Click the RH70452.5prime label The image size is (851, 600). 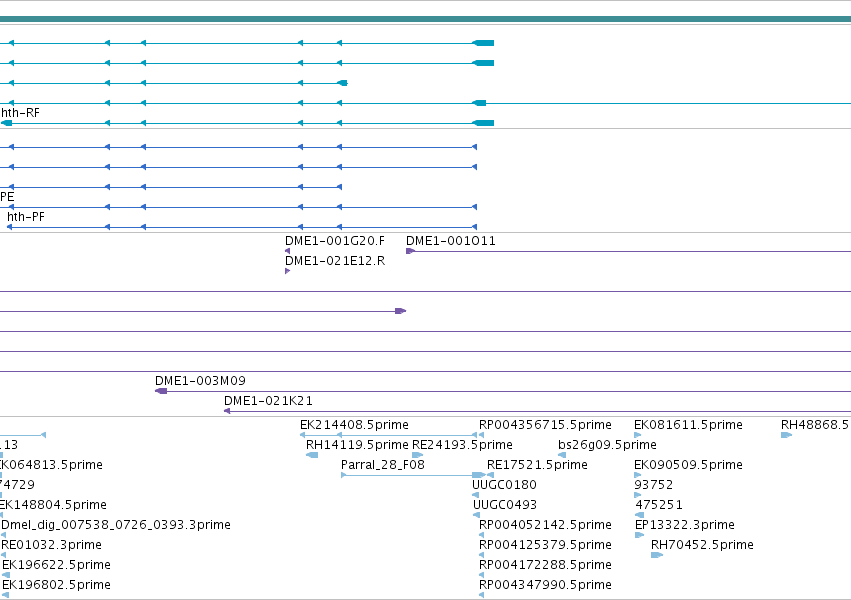(702, 545)
